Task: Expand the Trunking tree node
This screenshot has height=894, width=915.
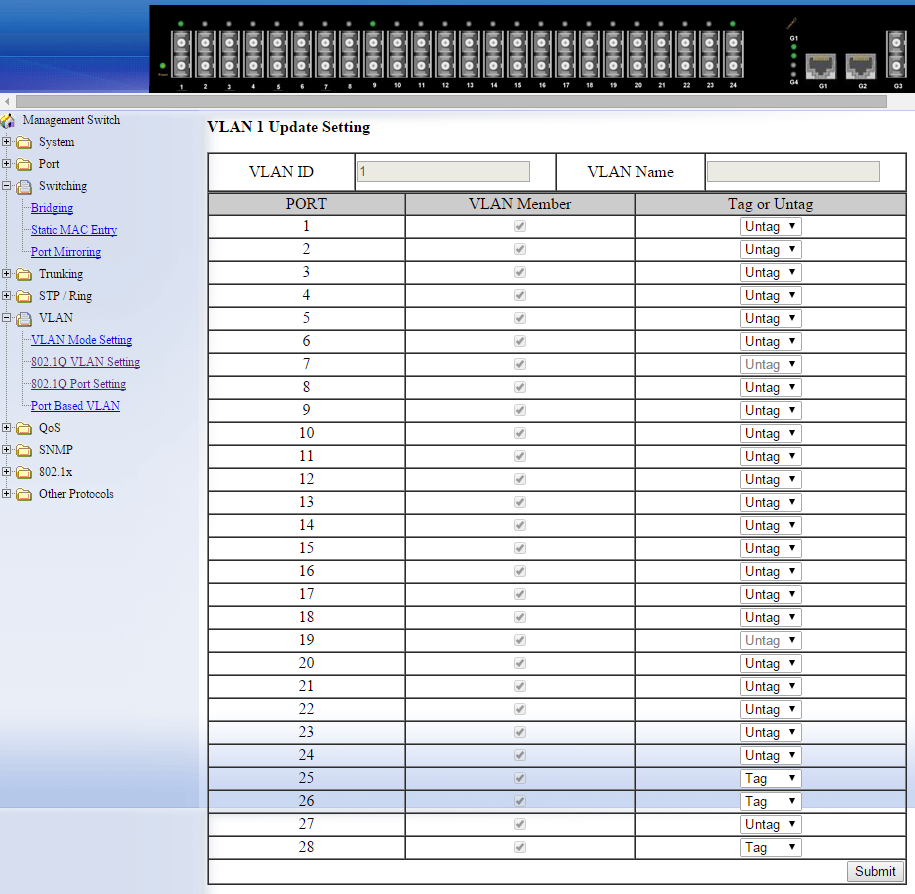Action: click(7, 274)
